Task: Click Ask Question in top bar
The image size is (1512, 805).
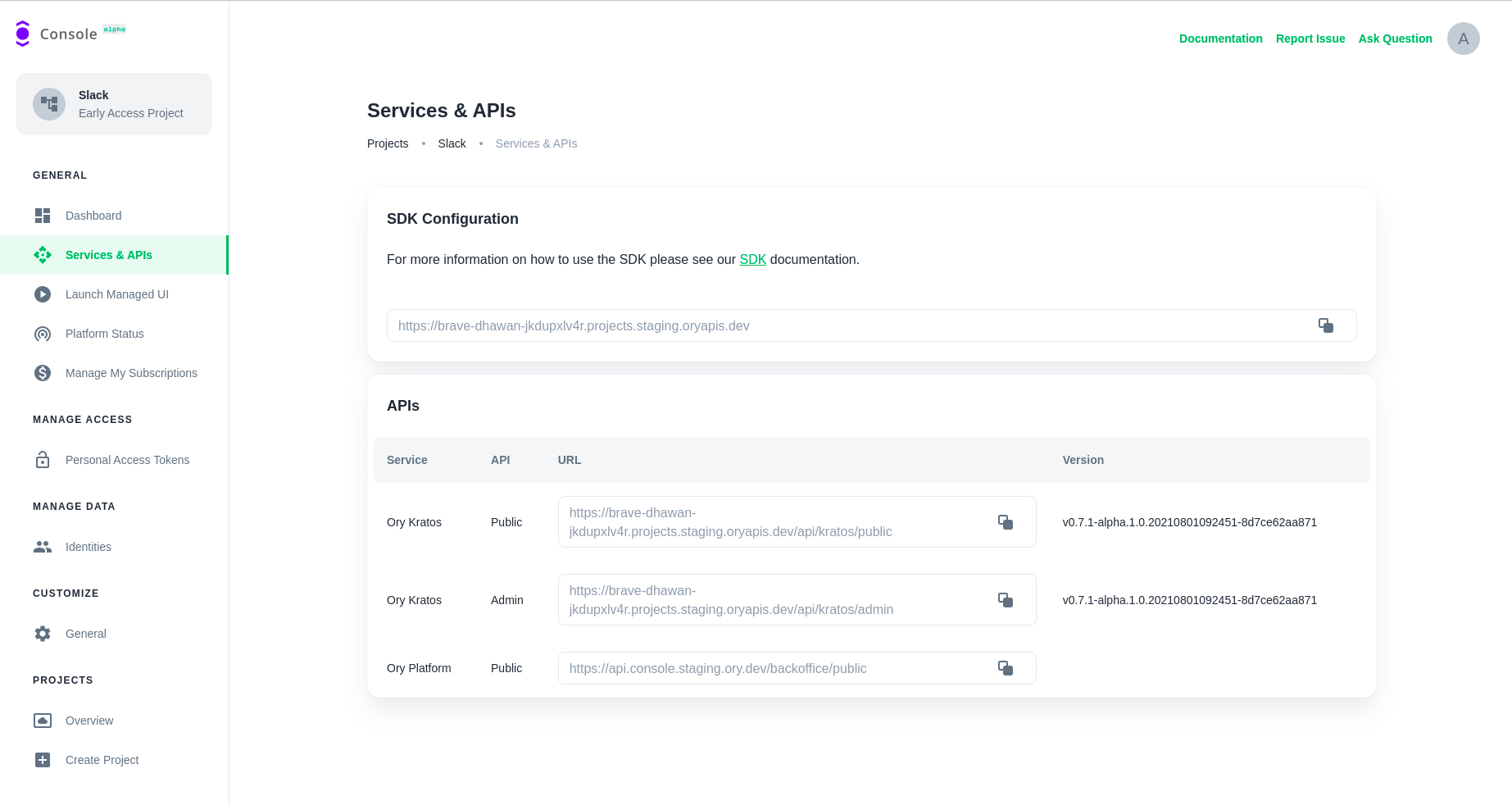Action: (x=1395, y=39)
